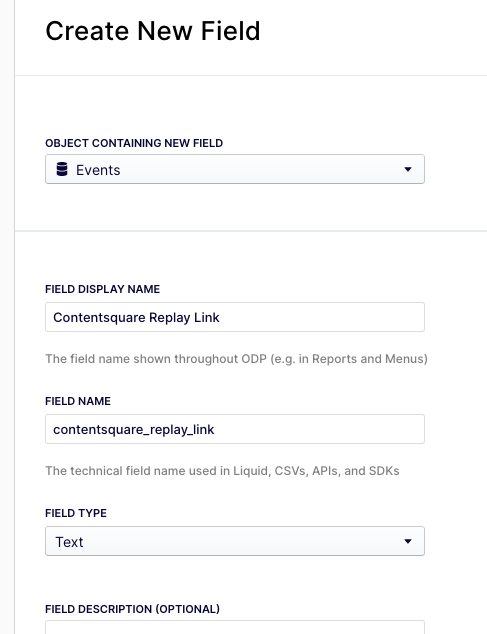Viewport: 487px width, 634px height.
Task: Open the Field Type dropdown showing Text
Action: [235, 541]
